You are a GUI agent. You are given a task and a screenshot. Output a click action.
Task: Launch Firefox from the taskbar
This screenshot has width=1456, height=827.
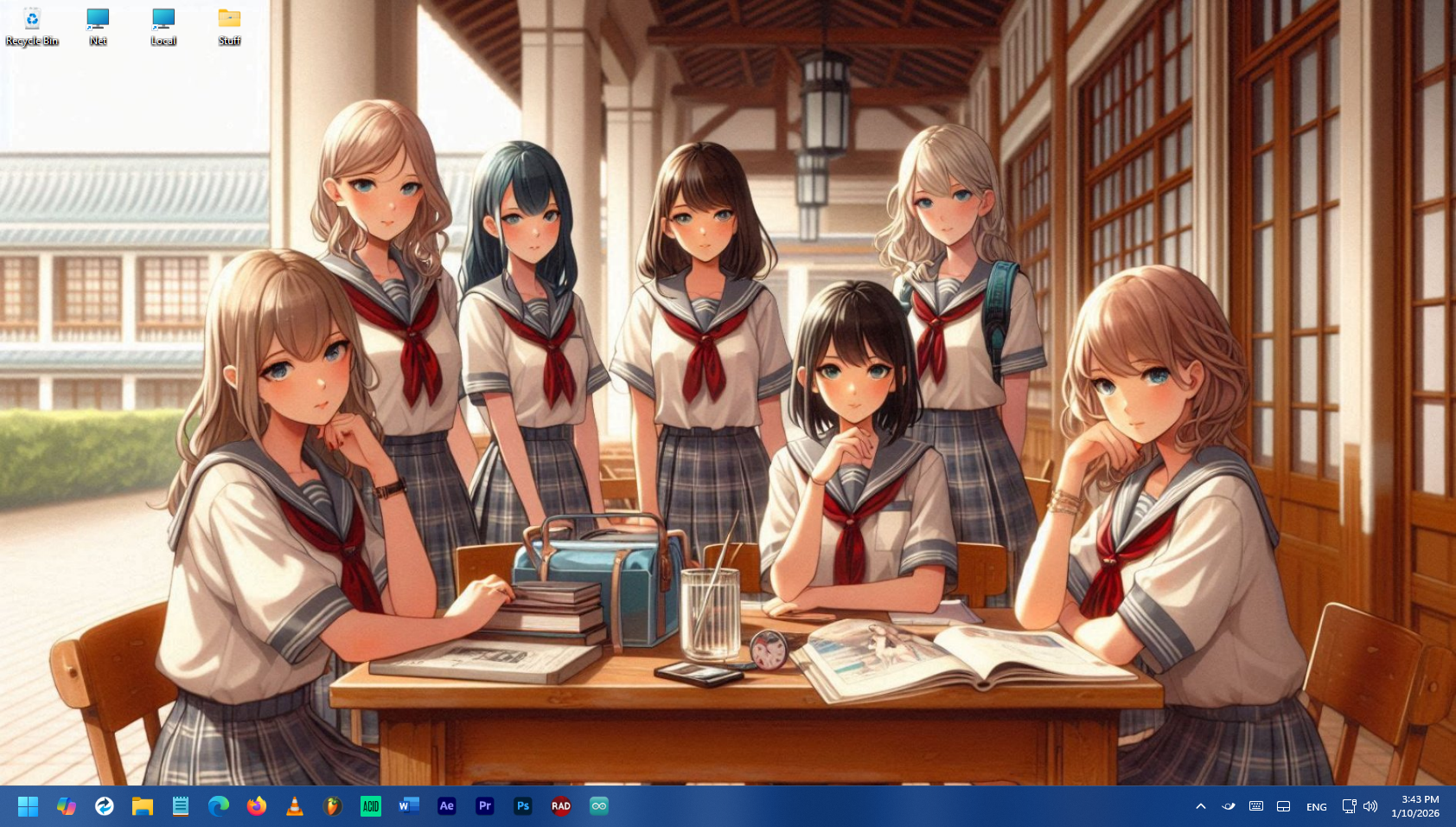pos(257,806)
